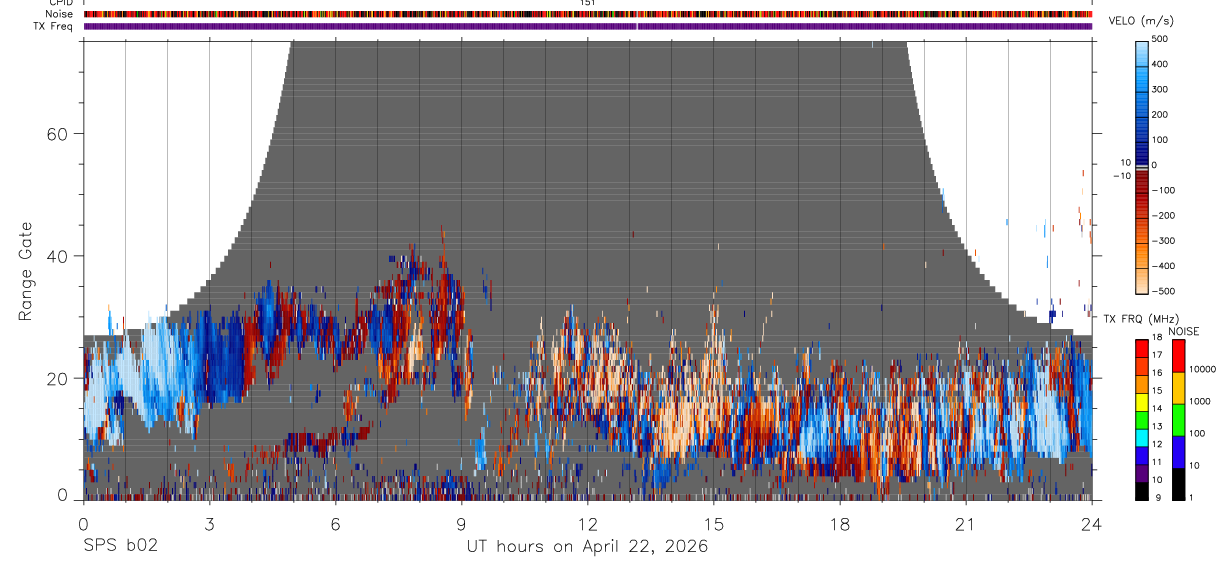Click the -400 tick on velocity colorbar
This screenshot has height=567, width=1228.
1165,266
